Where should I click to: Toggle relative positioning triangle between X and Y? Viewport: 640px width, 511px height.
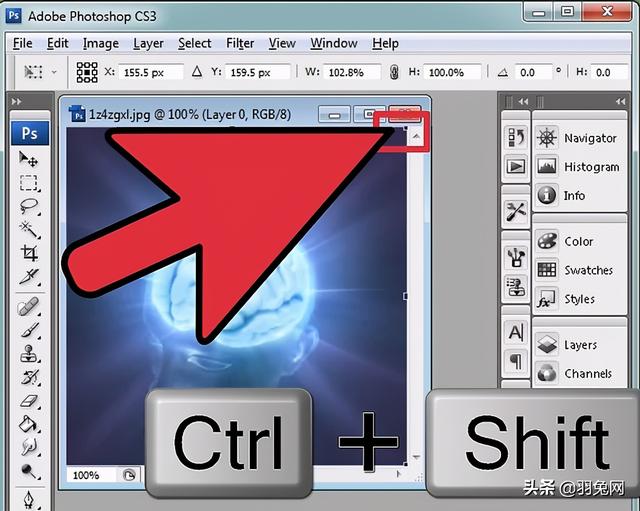click(197, 72)
